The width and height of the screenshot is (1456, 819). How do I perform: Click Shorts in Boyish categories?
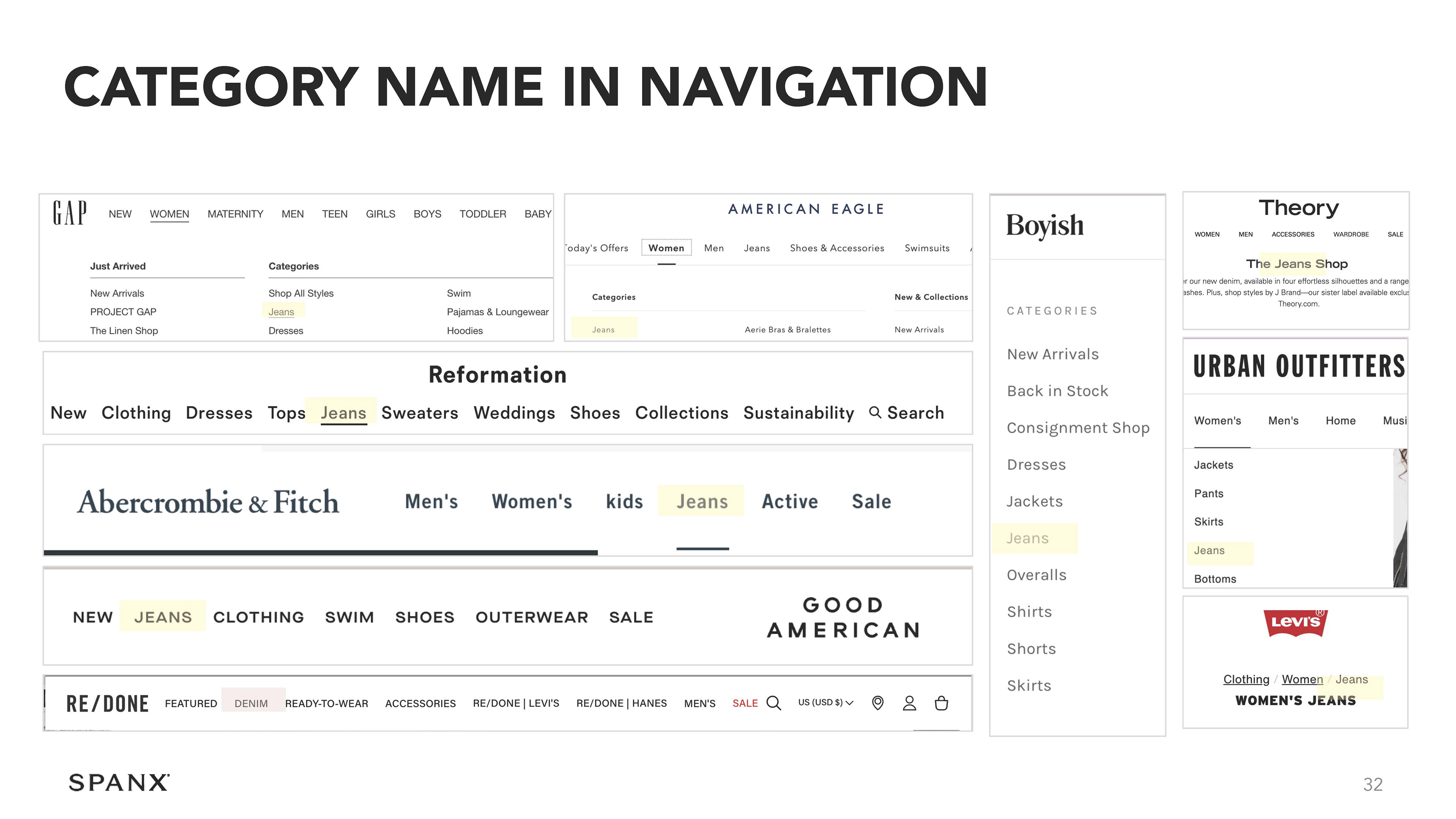(x=1031, y=649)
